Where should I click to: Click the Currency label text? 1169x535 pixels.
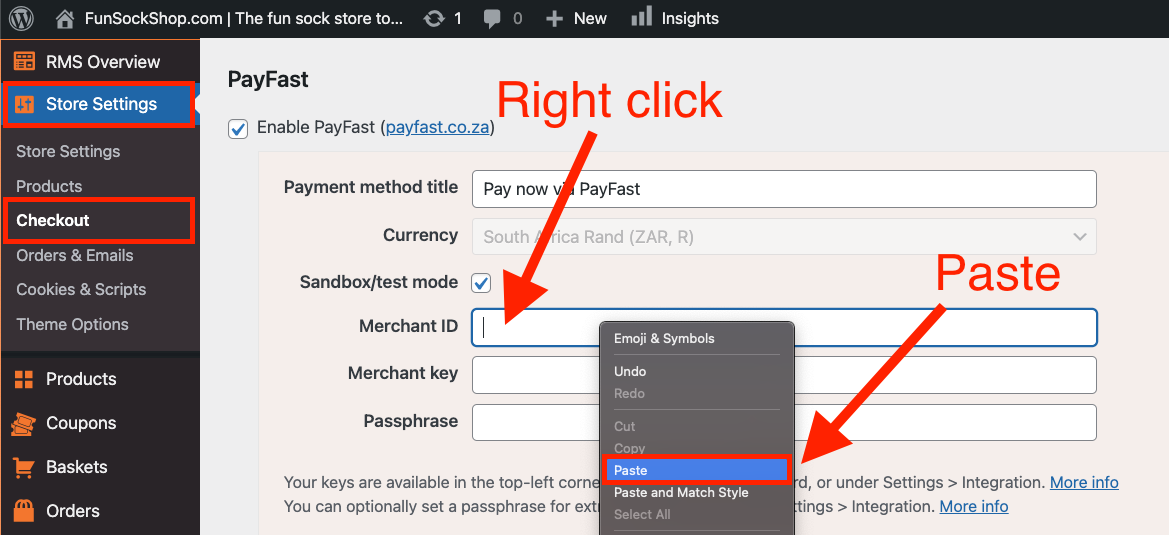pyautogui.click(x=420, y=235)
